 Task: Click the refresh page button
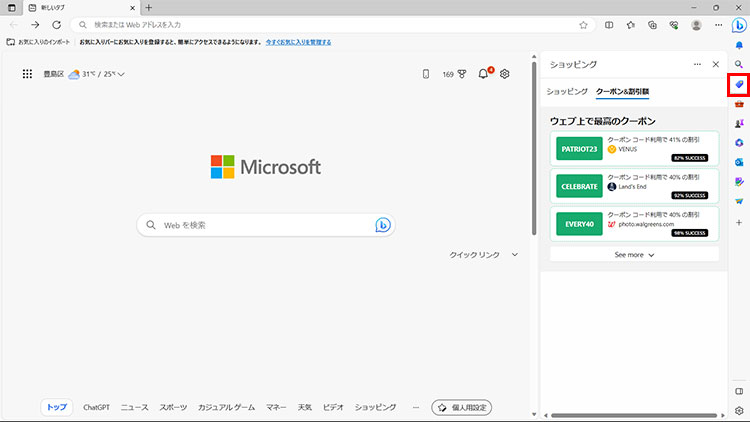[56, 25]
